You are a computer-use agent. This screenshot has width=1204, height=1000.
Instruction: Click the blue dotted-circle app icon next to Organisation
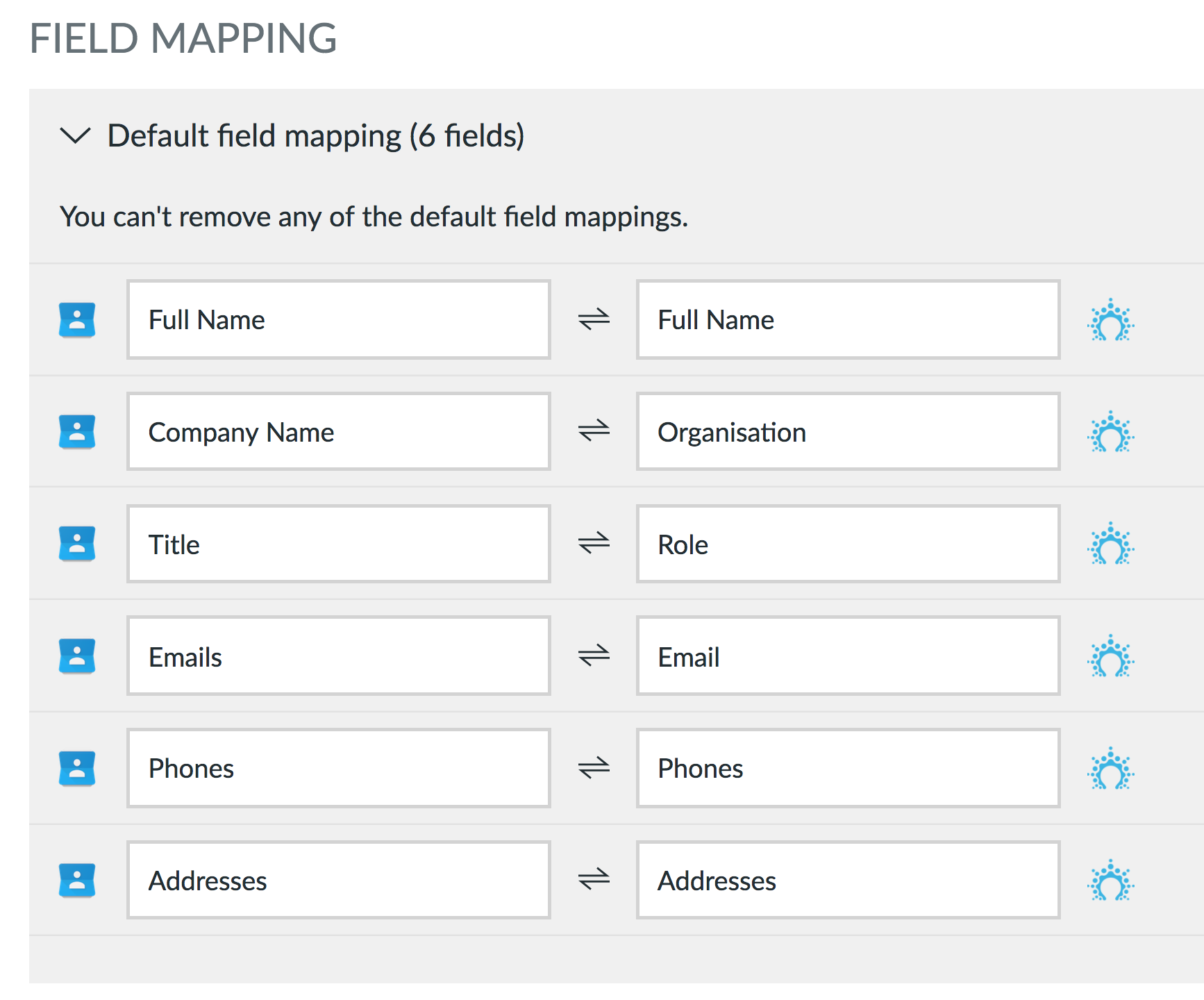[1111, 432]
